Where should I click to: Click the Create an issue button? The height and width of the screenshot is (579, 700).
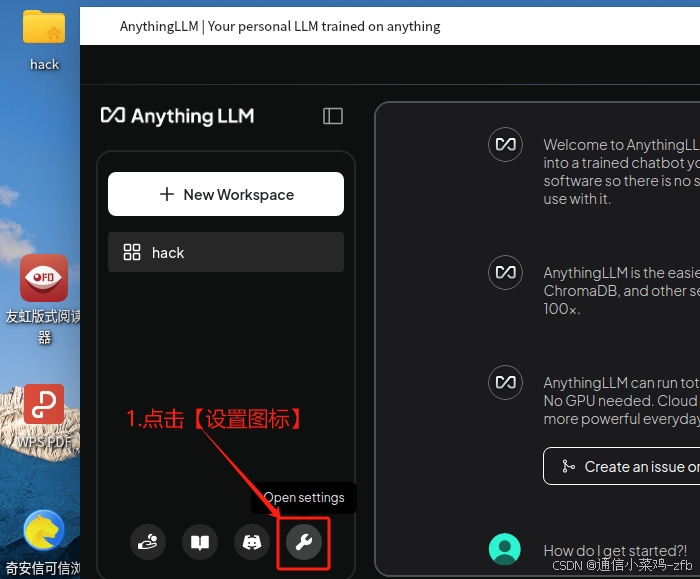[621, 467]
